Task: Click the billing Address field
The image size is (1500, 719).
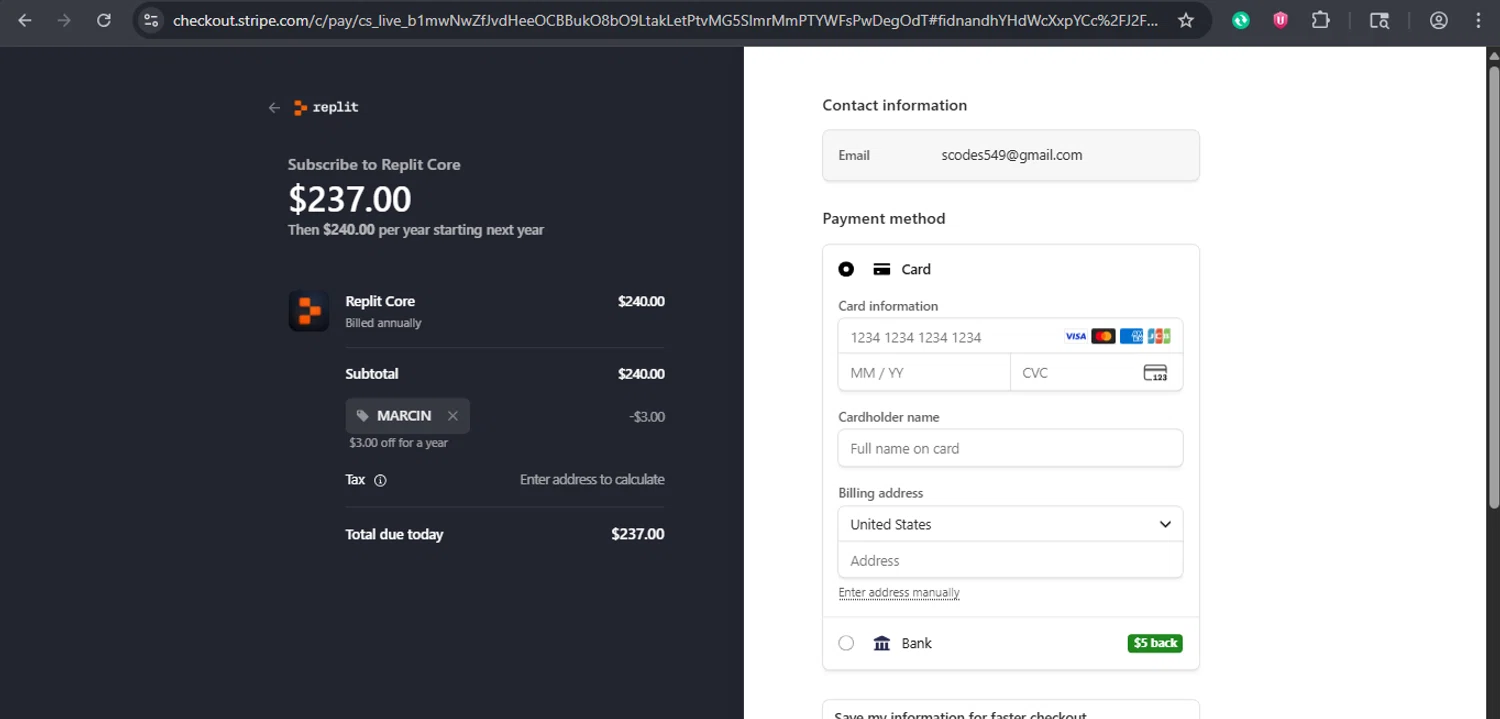Action: click(x=1010, y=561)
